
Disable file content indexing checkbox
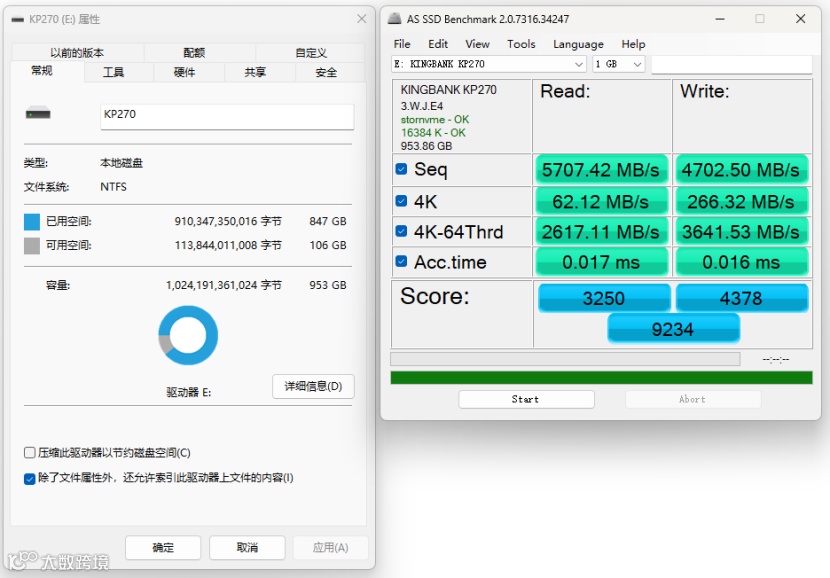tap(30, 478)
